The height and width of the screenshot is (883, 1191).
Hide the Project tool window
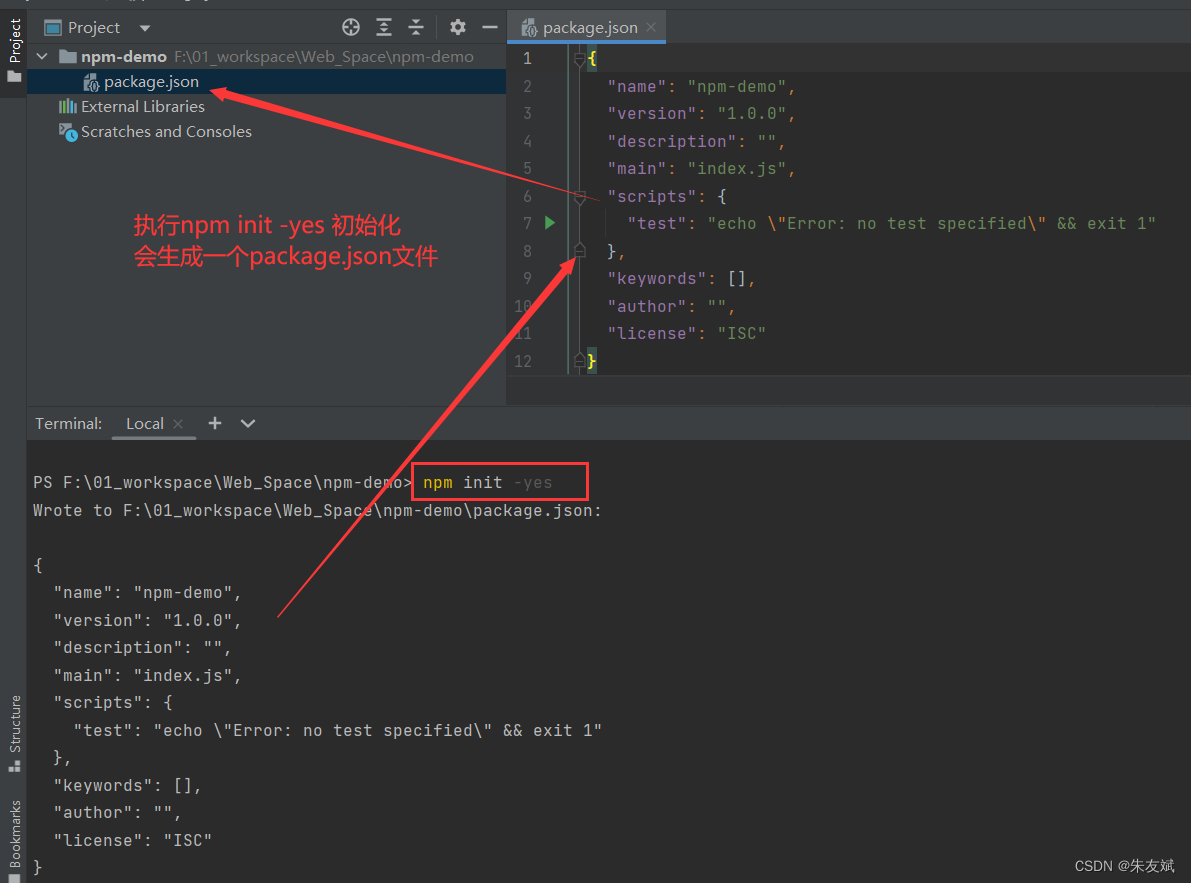tap(489, 27)
